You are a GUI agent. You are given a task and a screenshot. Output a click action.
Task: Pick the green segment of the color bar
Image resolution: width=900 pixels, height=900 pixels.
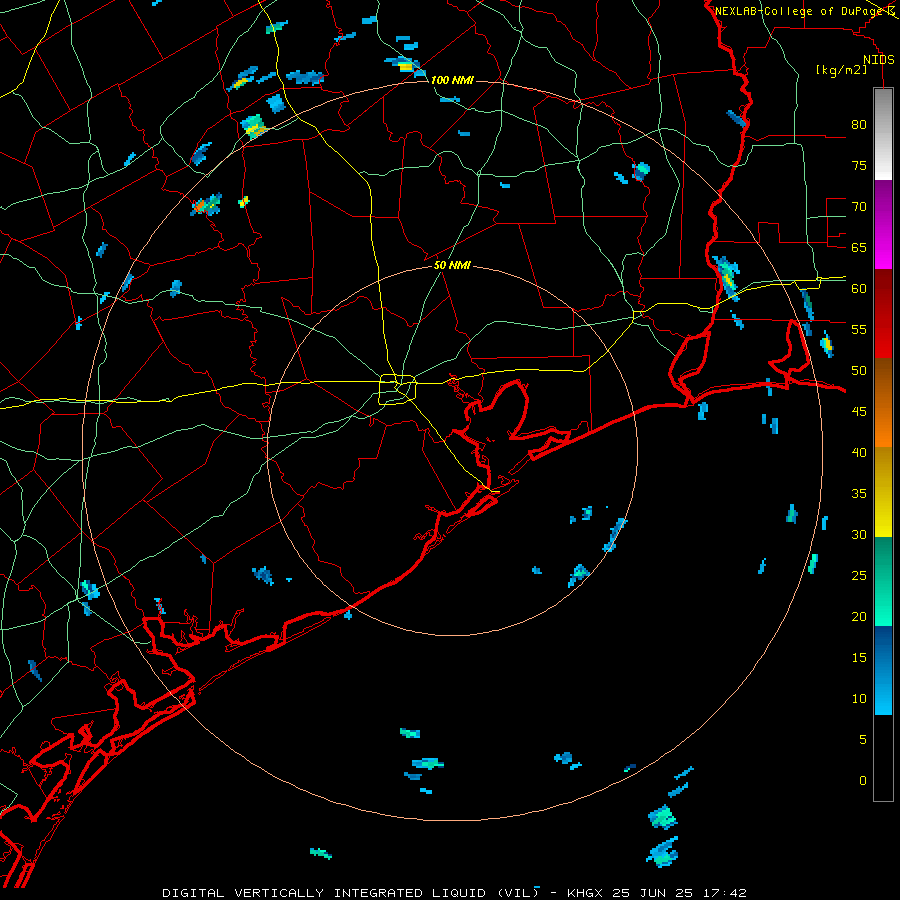(883, 581)
